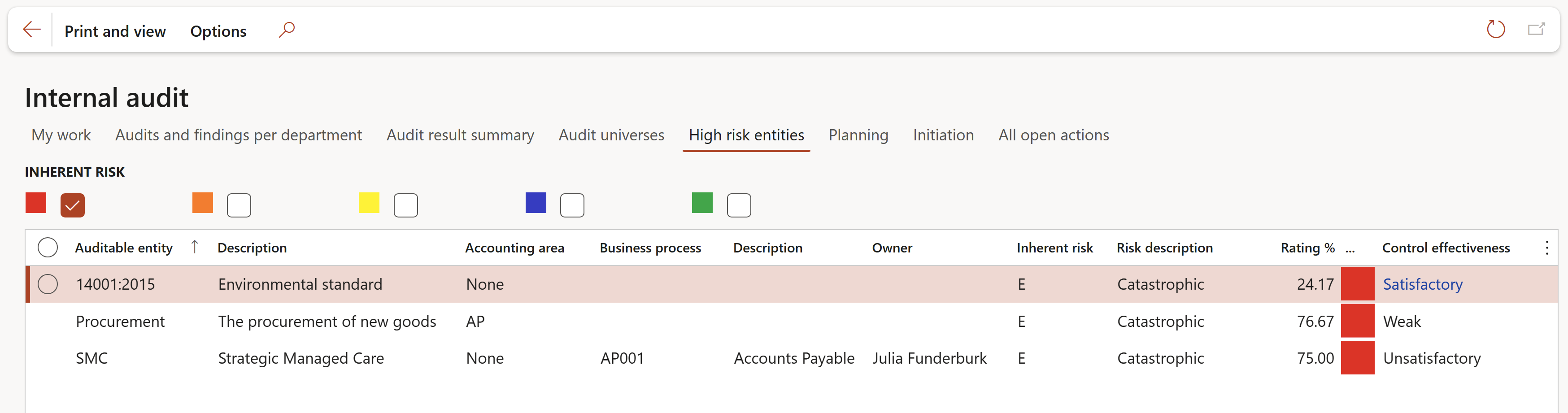Screen dimensions: 1568x413
Task: Refresh the page with the circular arrow icon
Action: (x=1495, y=29)
